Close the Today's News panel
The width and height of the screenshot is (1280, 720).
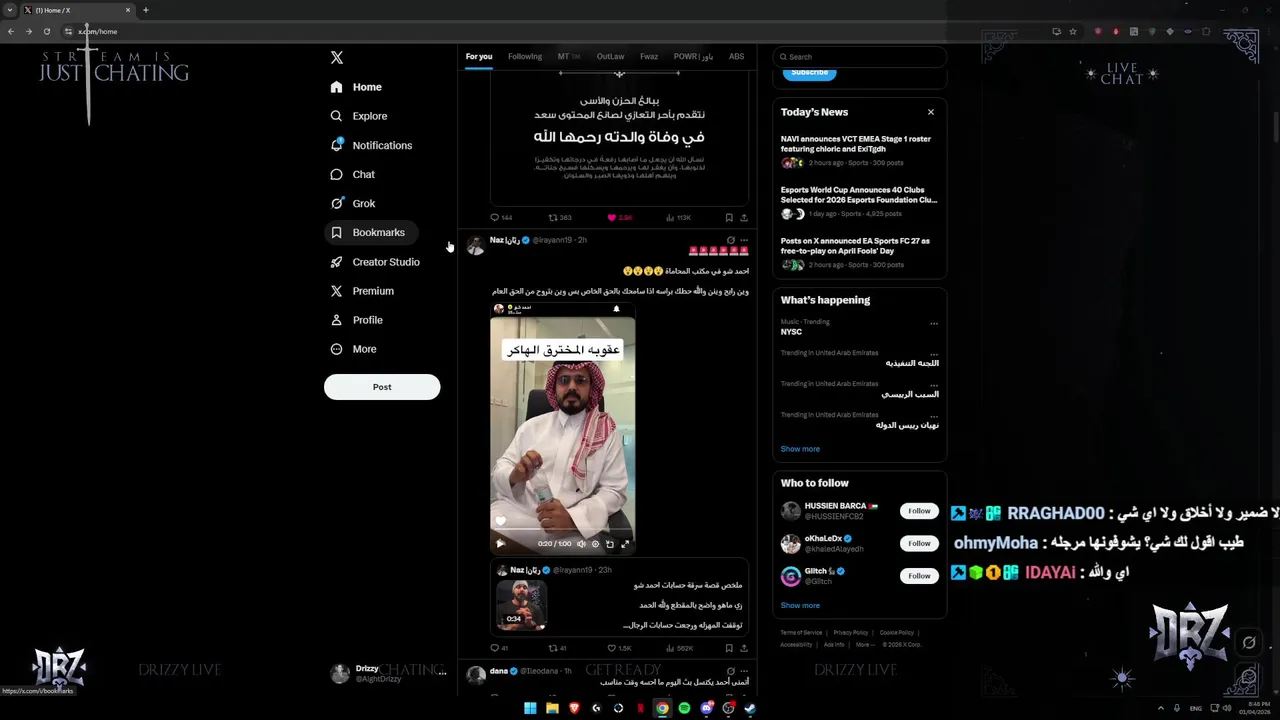click(x=931, y=112)
